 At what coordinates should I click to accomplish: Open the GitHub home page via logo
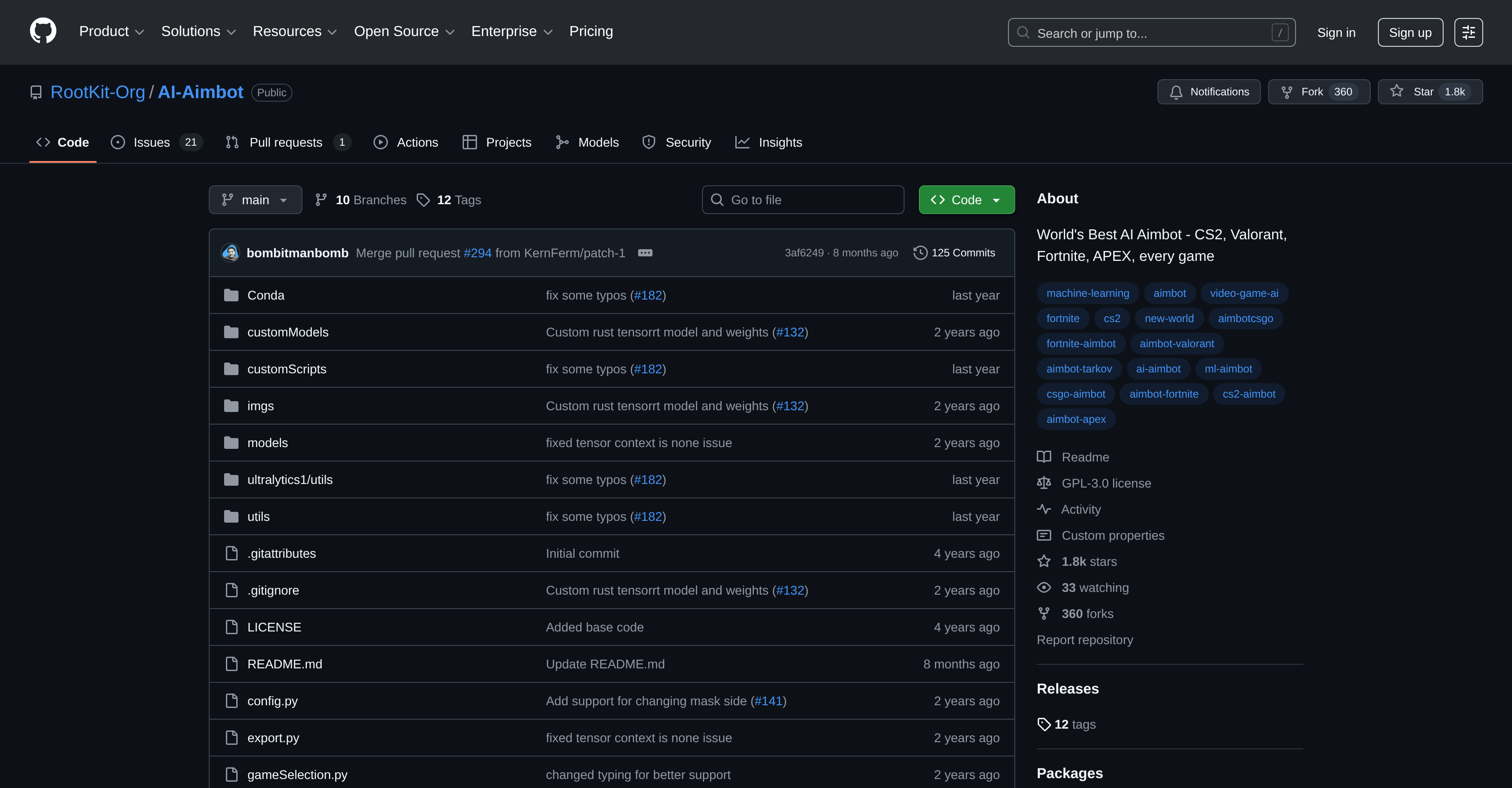point(44,31)
